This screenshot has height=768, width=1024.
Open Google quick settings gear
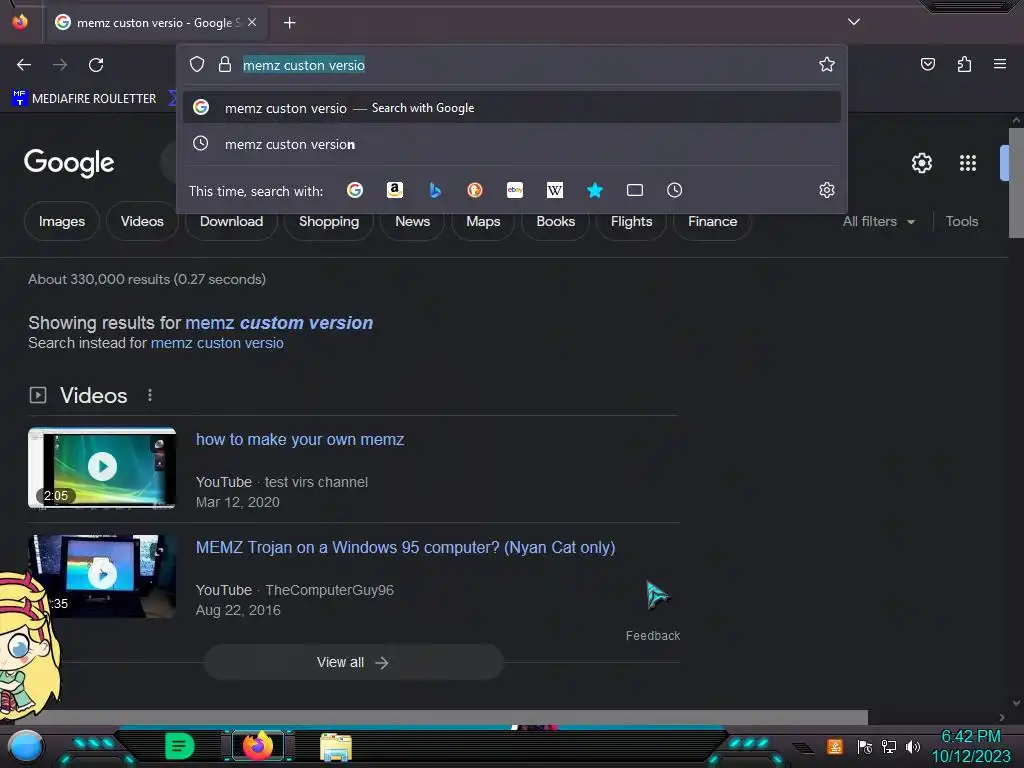tap(921, 163)
